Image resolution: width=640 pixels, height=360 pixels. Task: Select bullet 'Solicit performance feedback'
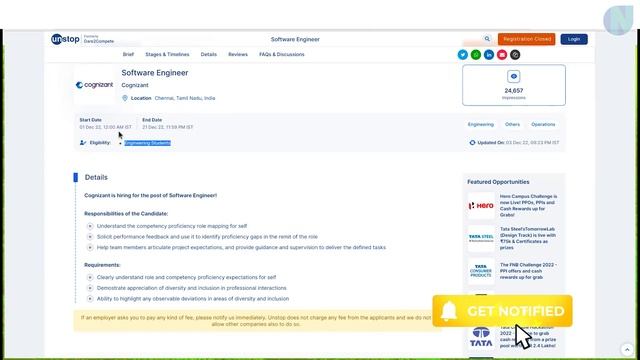click(207, 237)
